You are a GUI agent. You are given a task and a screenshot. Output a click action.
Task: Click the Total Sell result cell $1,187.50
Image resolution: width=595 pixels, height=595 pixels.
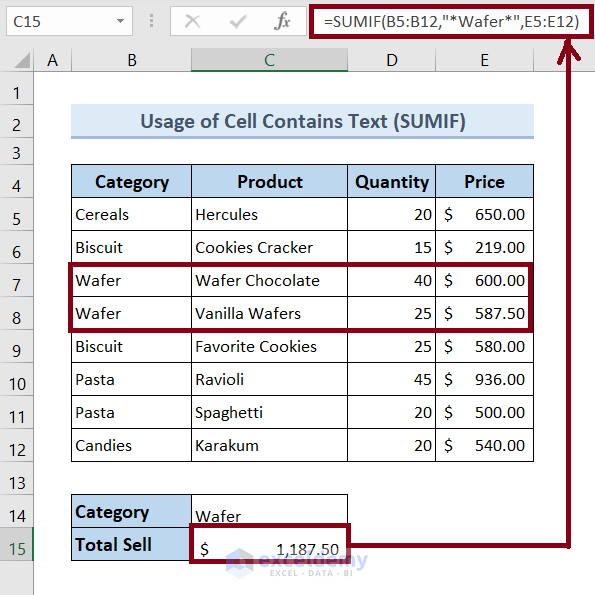[x=269, y=544]
